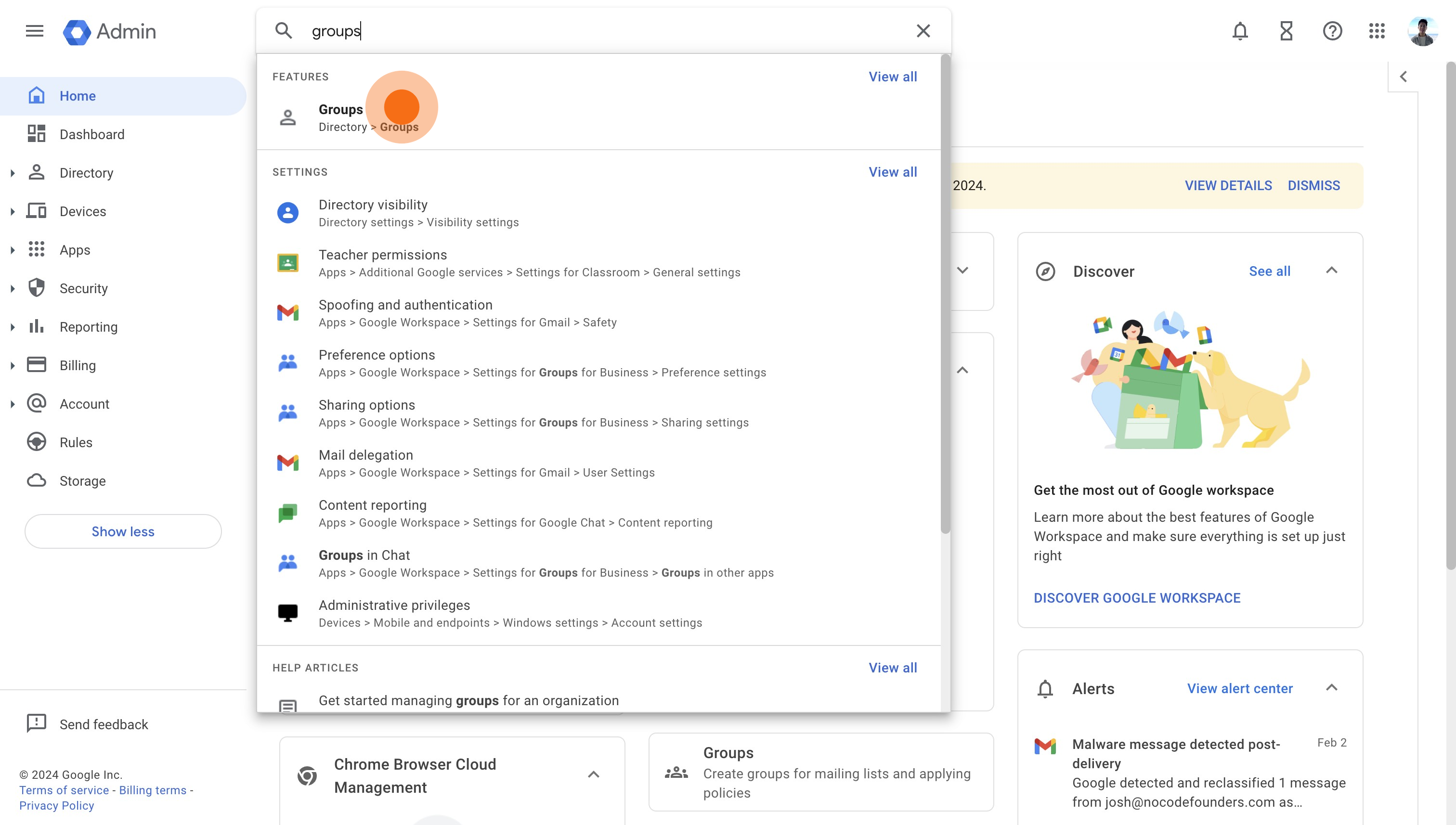Open Sharing options setting result
The image size is (1456, 825).
pos(598,413)
